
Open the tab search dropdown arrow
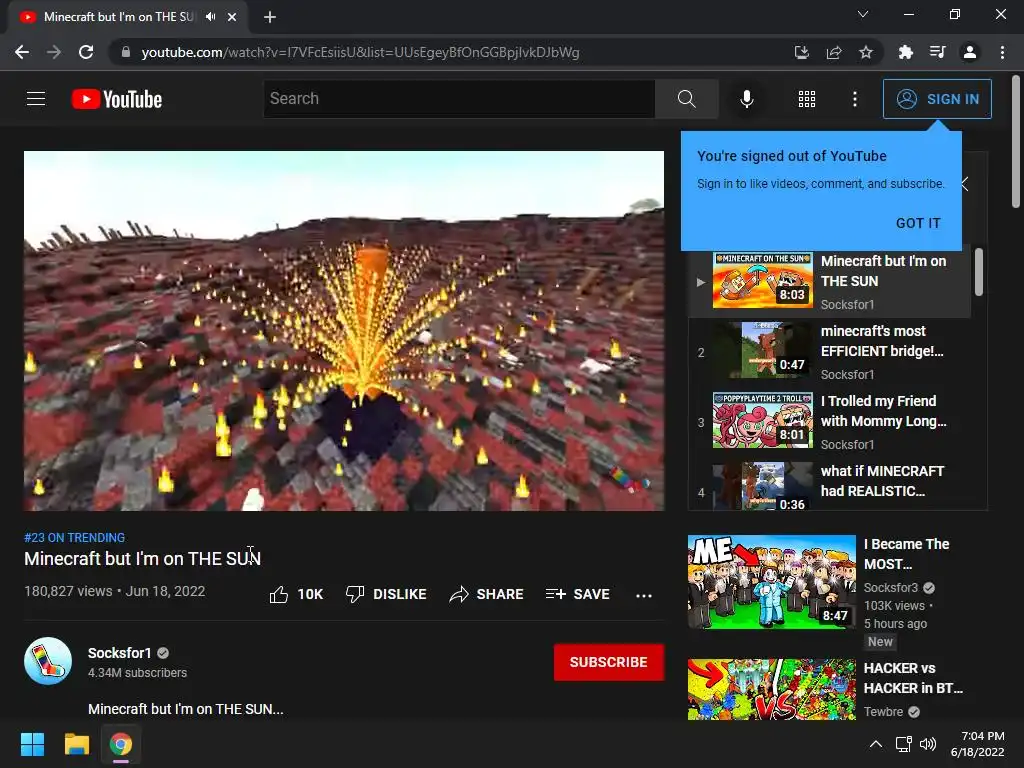863,14
